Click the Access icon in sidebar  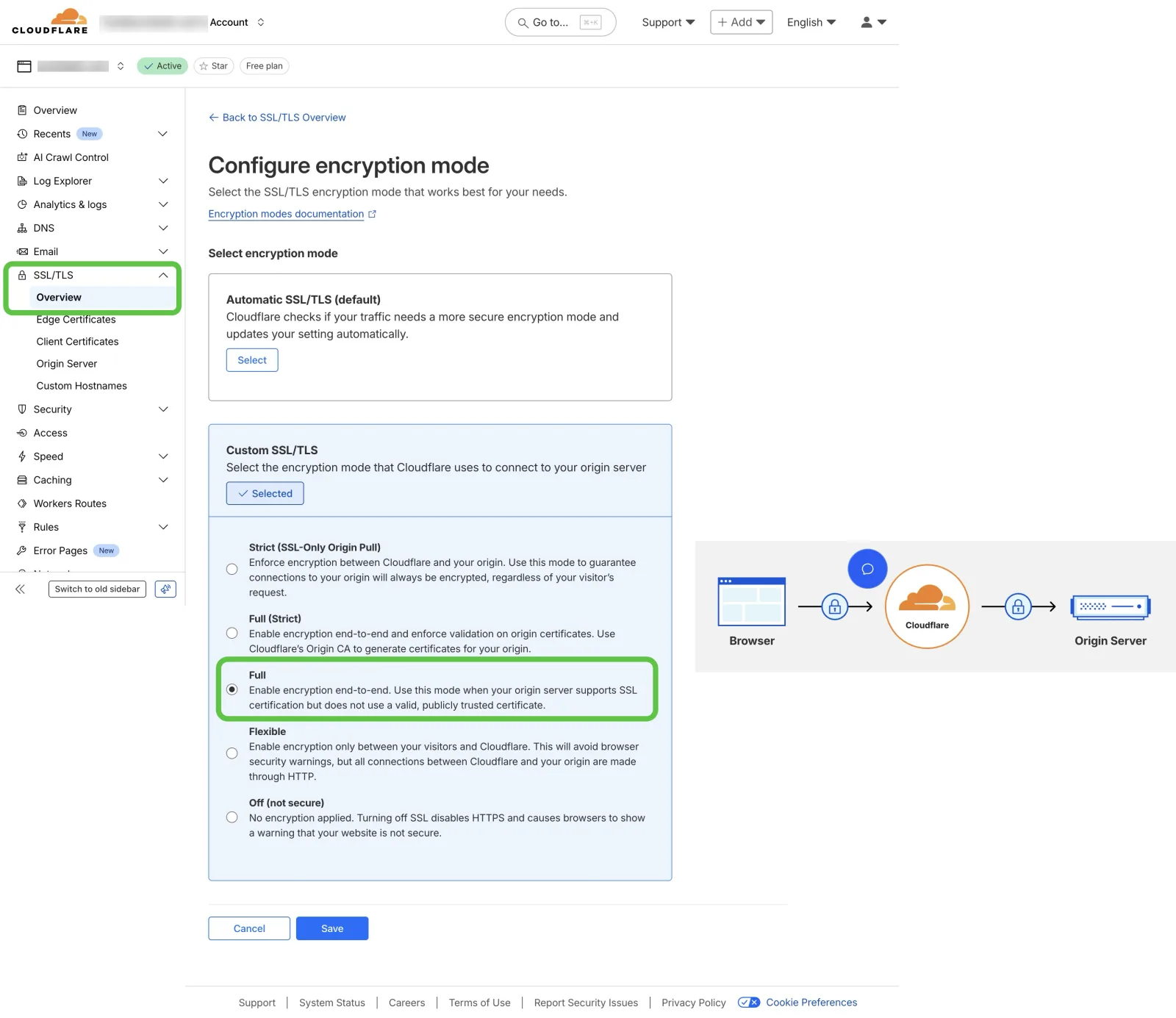(x=22, y=433)
